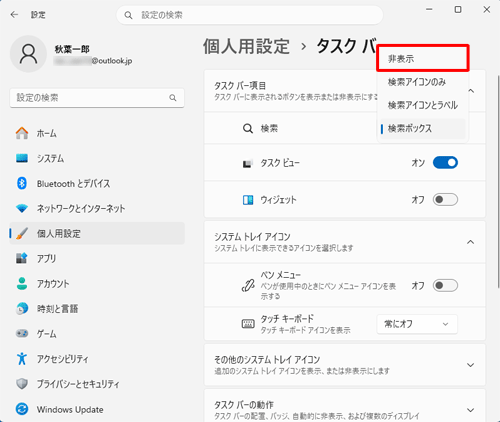
Task: Click the Windows Update sync icon
Action: pyautogui.click(x=22, y=409)
